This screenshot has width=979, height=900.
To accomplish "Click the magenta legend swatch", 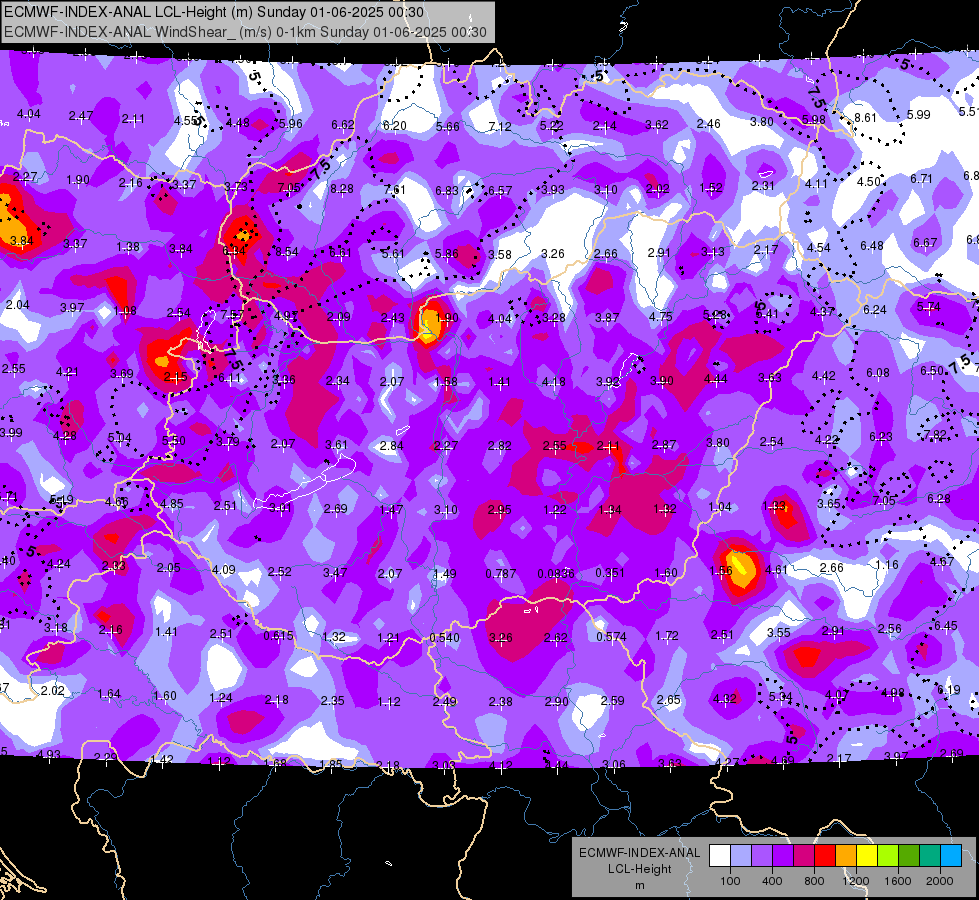I will point(804,856).
